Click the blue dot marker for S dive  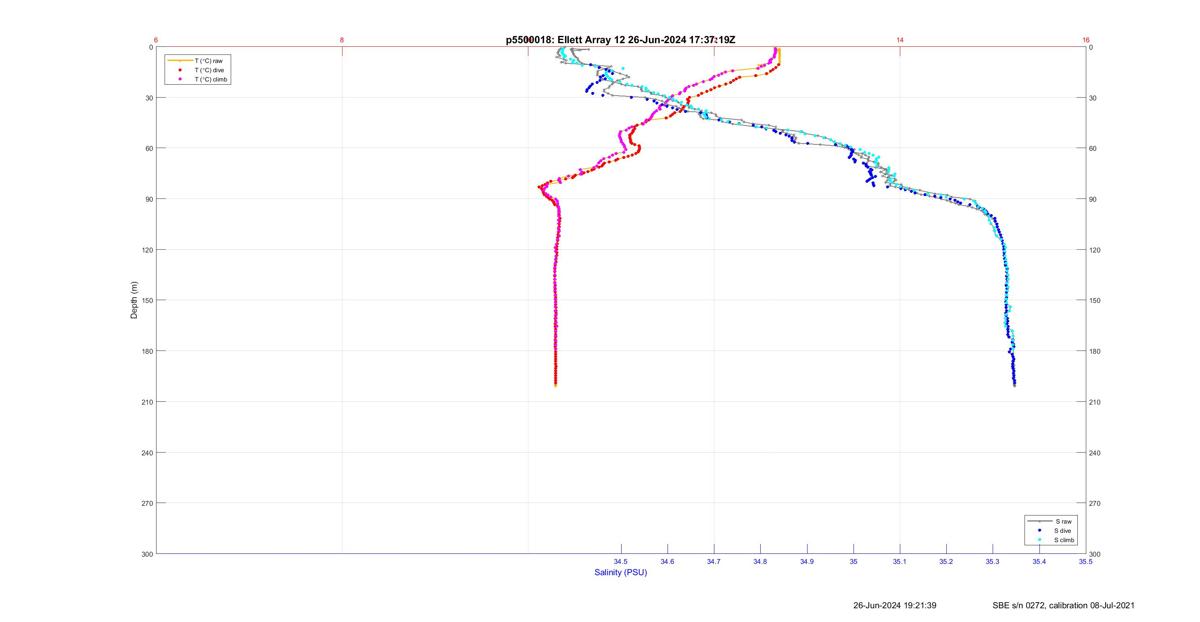[1040, 531]
